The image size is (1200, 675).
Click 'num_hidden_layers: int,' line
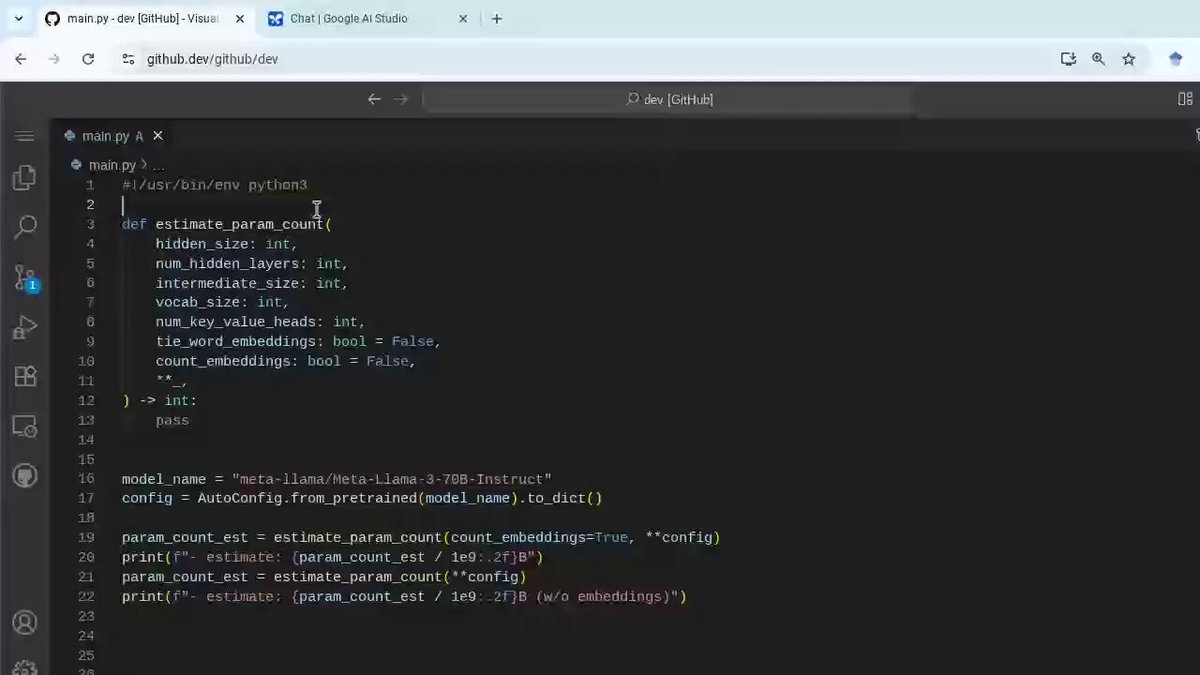click(x=252, y=264)
